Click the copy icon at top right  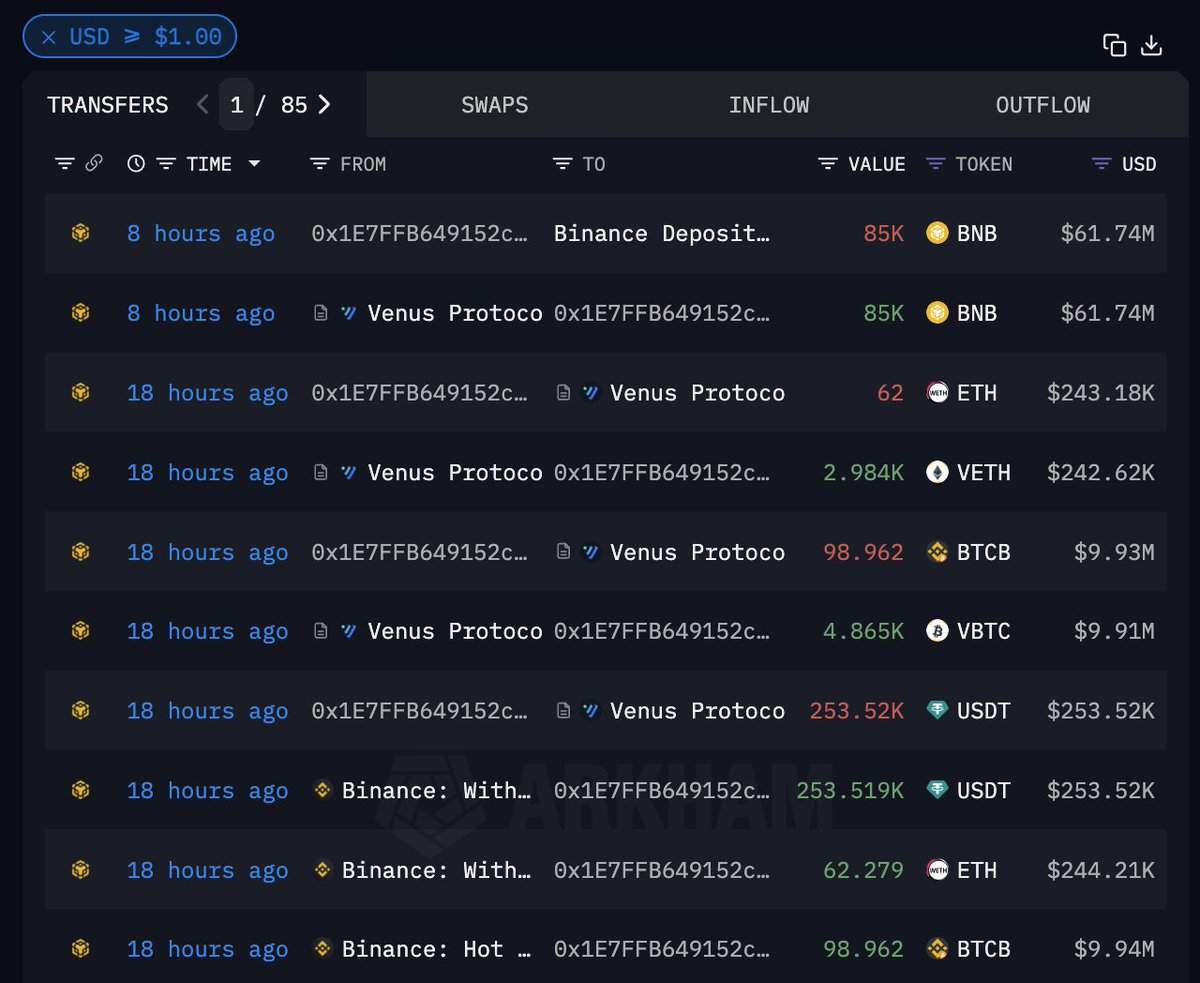coord(1114,45)
